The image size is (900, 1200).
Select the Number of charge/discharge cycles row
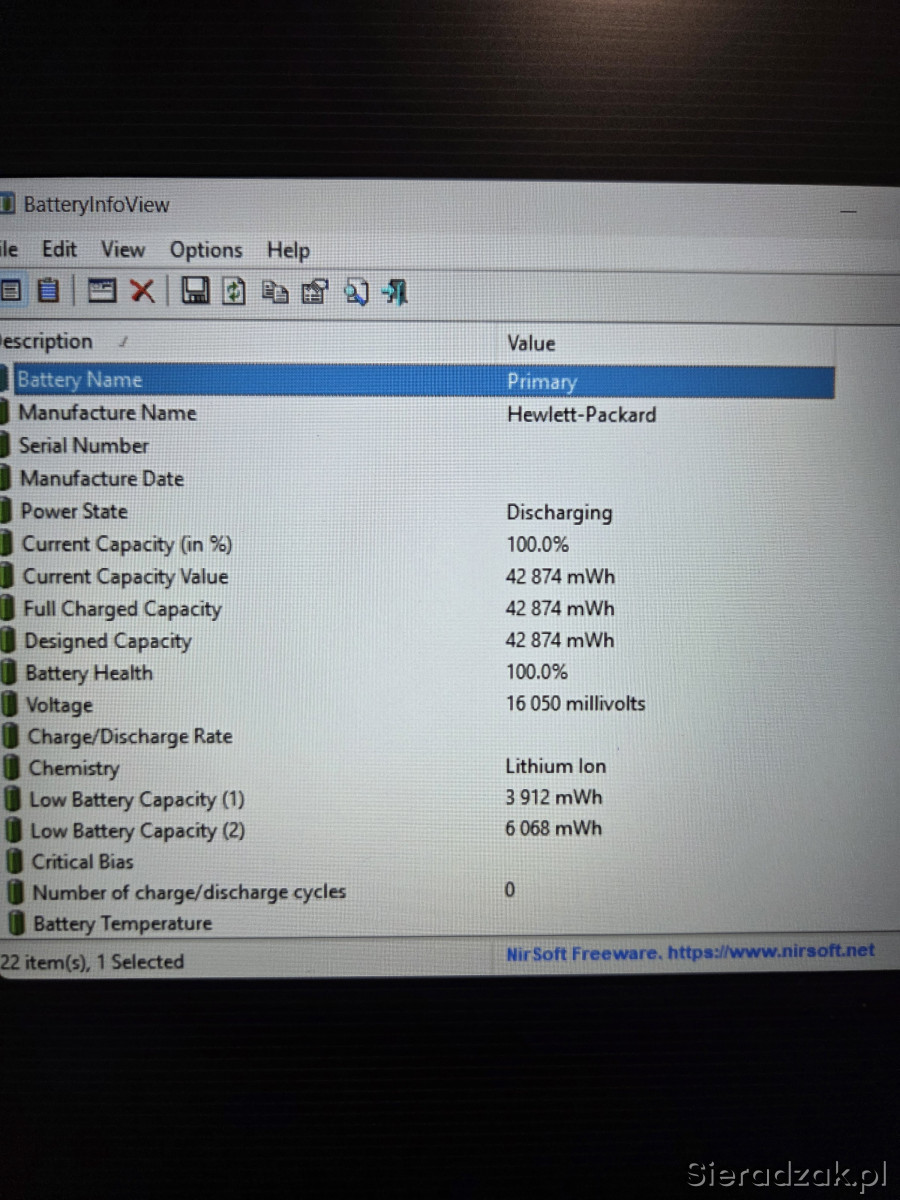(x=189, y=892)
